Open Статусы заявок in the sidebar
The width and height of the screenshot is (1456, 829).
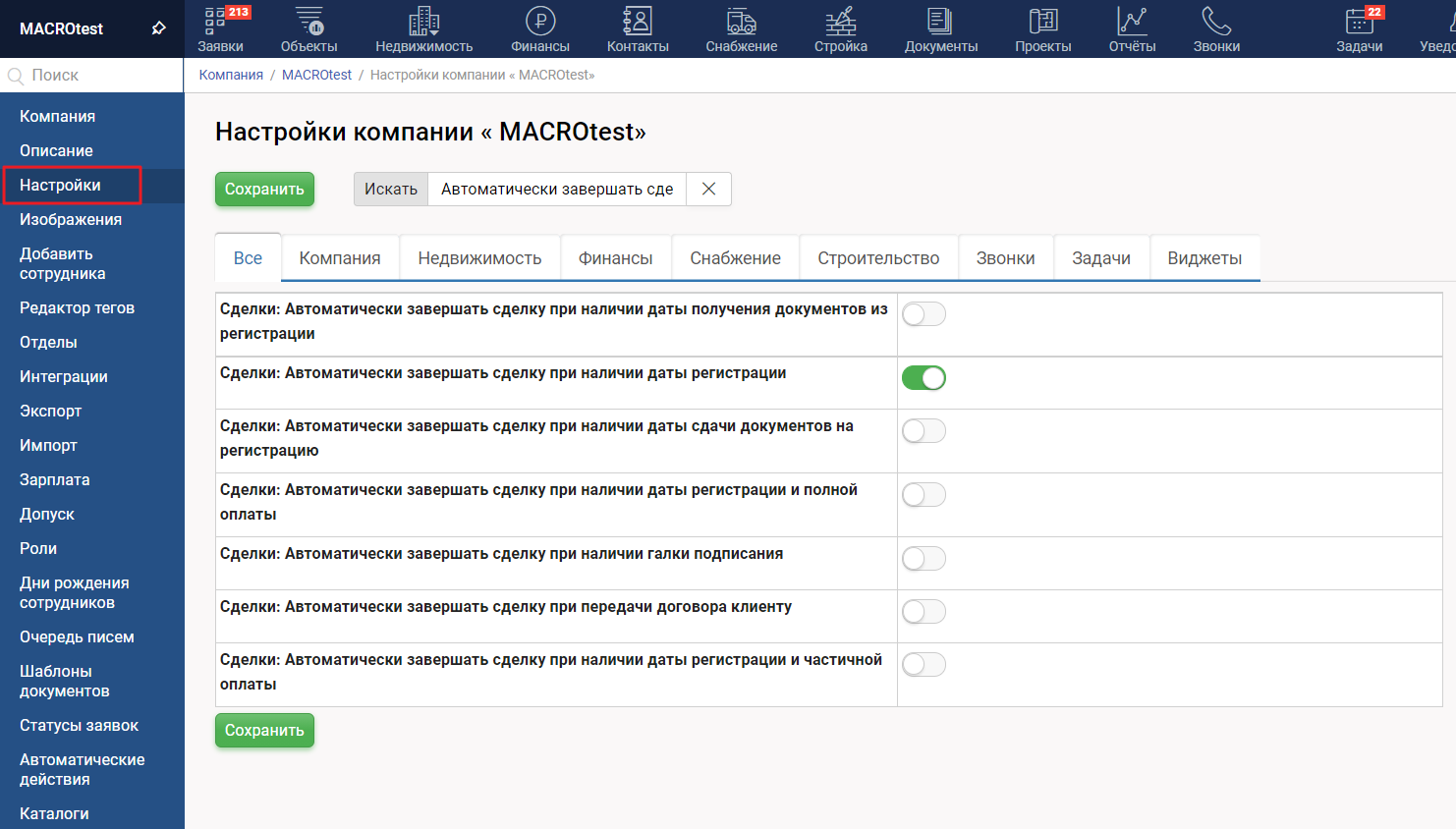point(79,725)
